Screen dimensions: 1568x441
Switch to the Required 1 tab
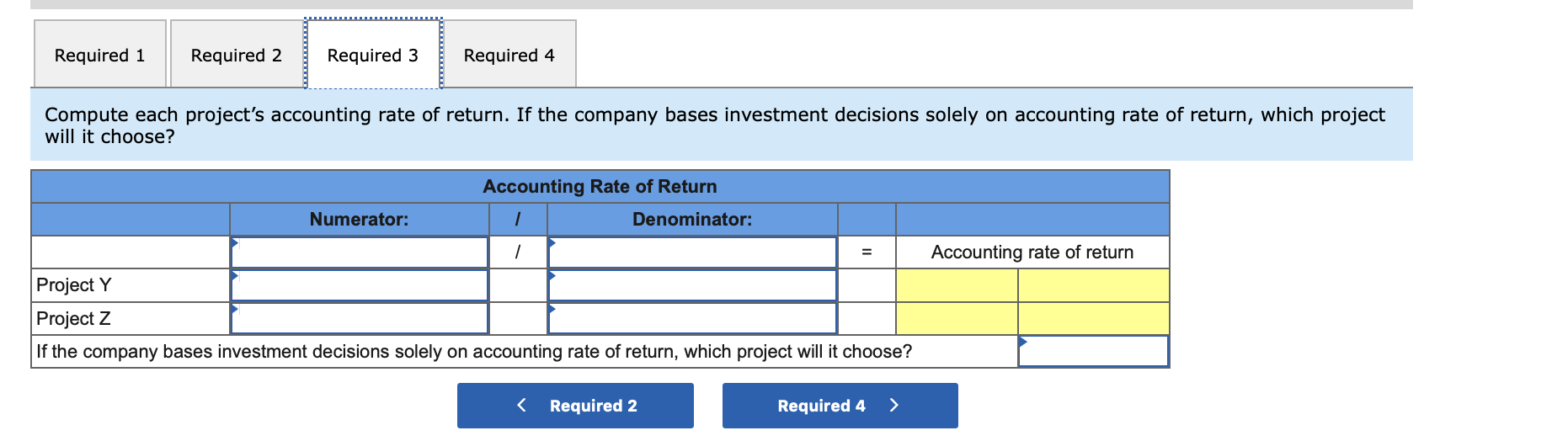[x=99, y=56]
